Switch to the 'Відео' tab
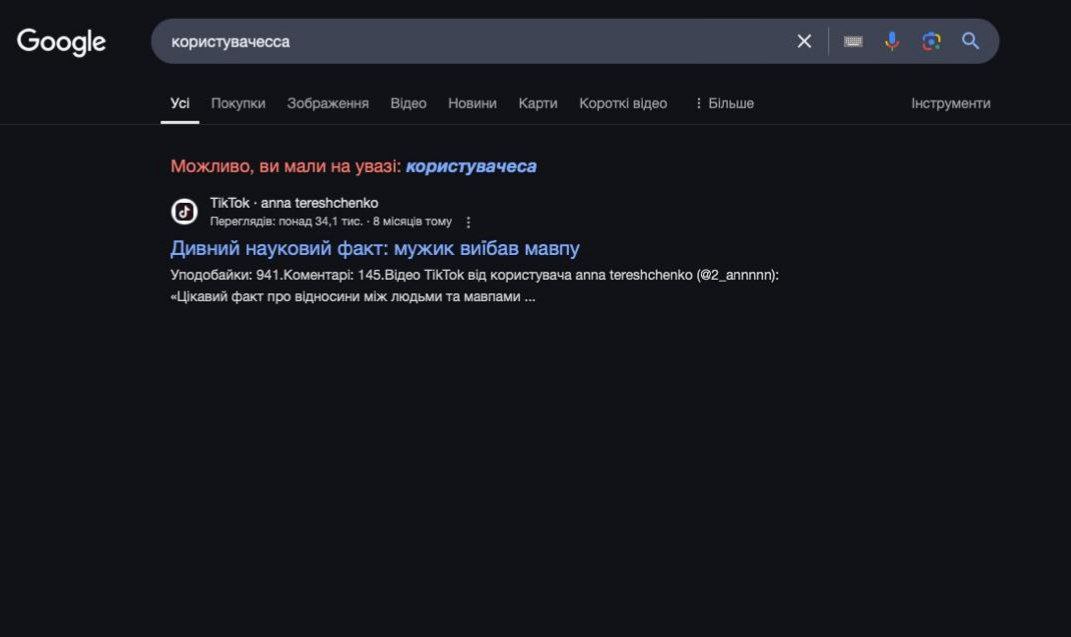The image size is (1071, 637). (x=408, y=103)
